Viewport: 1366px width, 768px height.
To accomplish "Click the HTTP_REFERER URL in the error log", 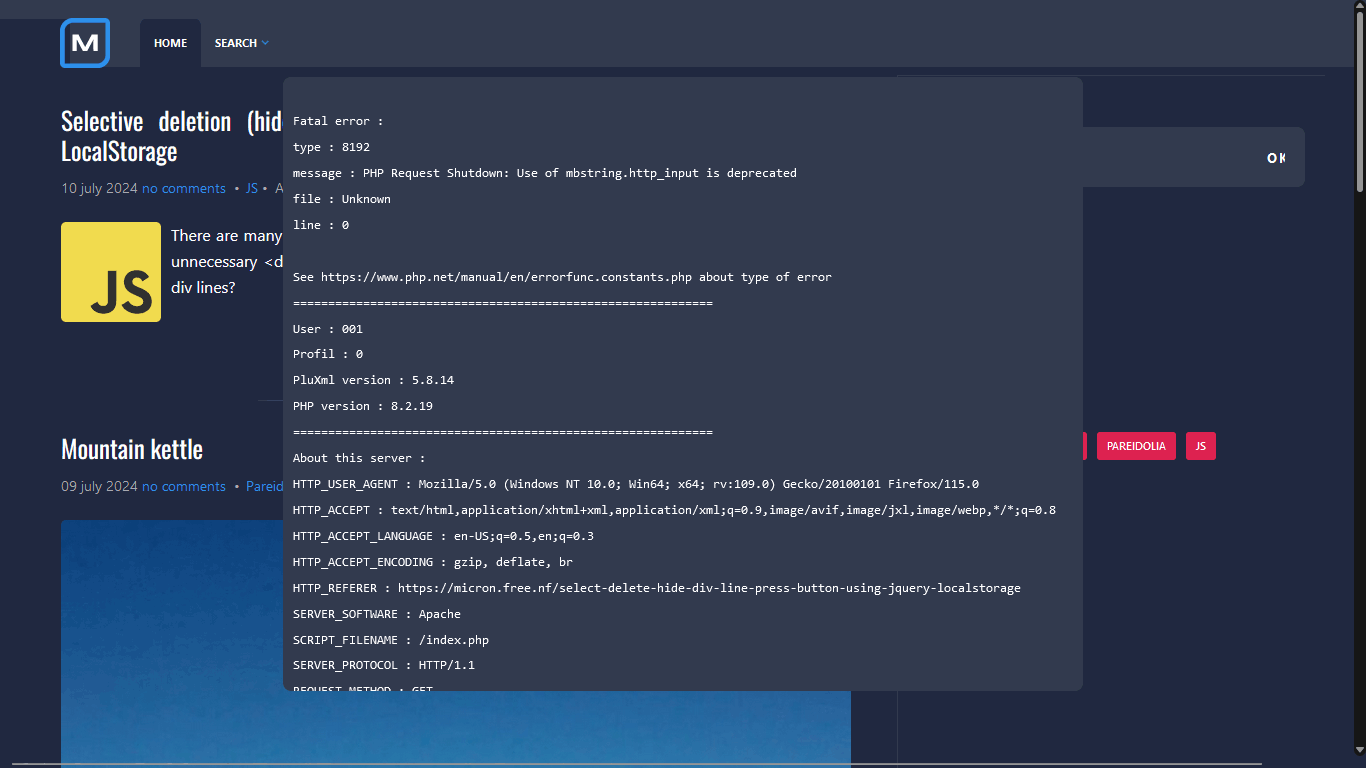I will [710, 588].
